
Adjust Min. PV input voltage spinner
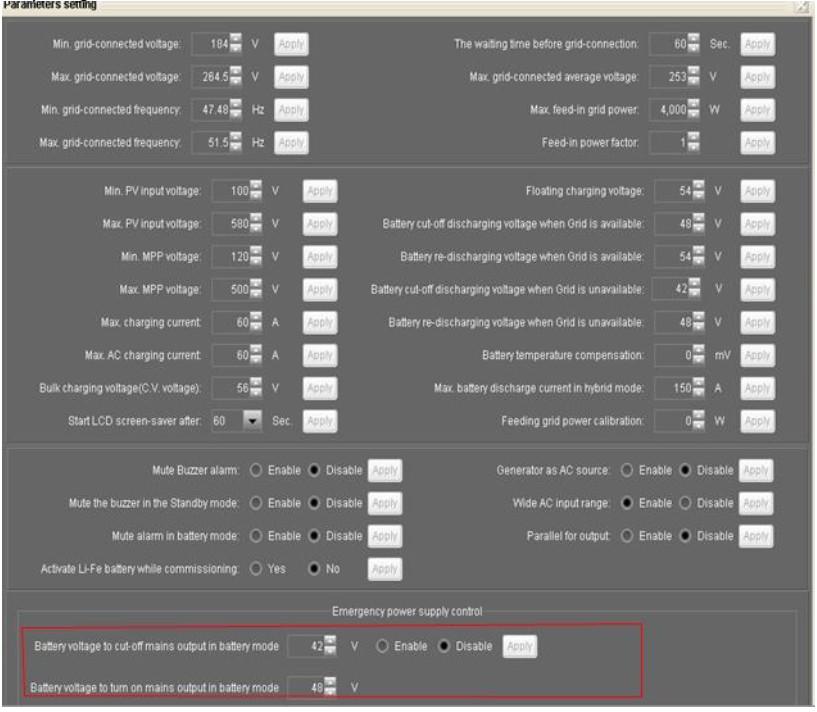256,191
